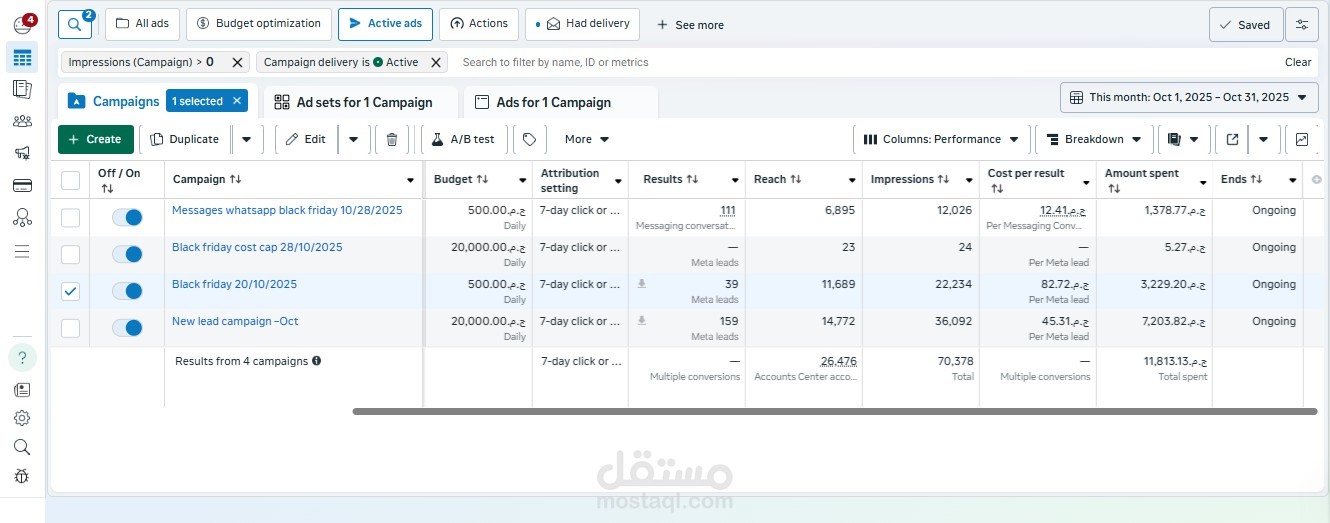
Task: Click the search magnifier with badge 2
Action: pos(75,24)
